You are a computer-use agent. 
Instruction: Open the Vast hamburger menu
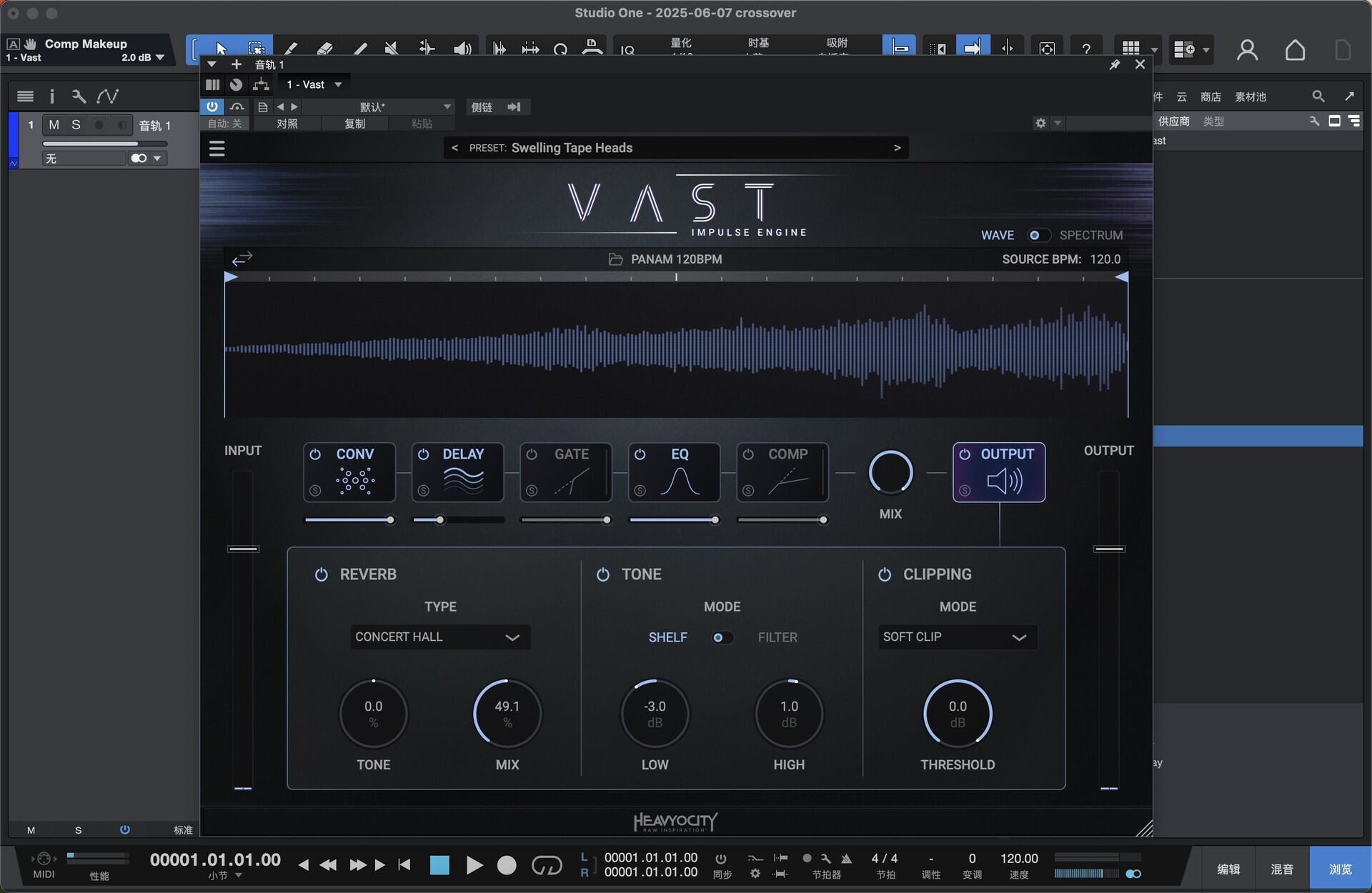click(217, 149)
